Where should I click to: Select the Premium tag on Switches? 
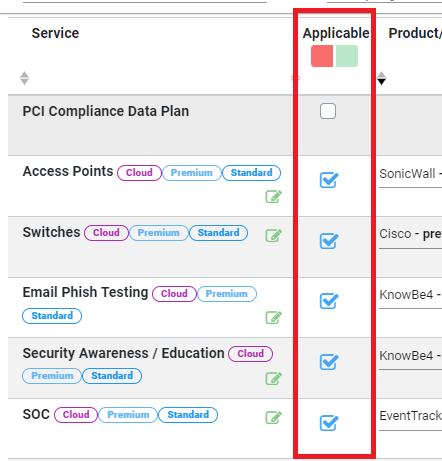coord(159,233)
